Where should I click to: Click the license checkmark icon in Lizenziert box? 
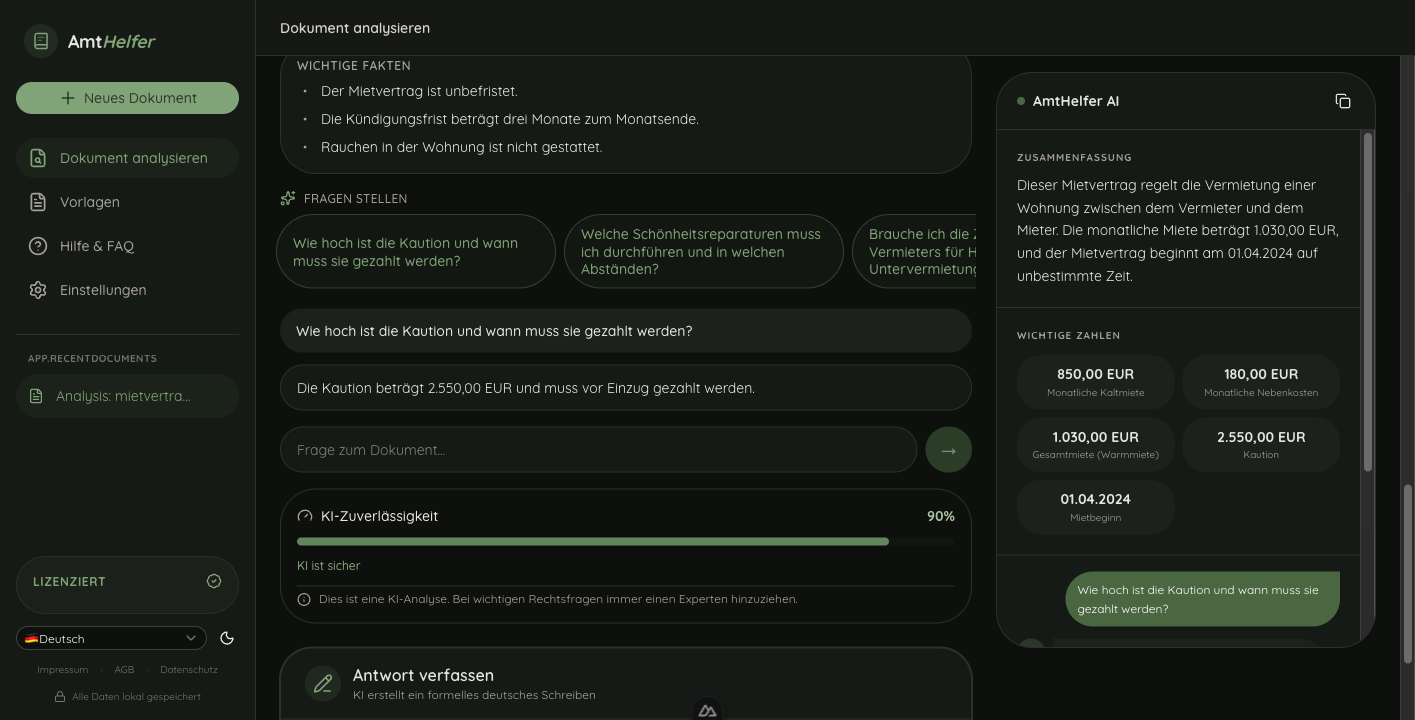(x=214, y=581)
